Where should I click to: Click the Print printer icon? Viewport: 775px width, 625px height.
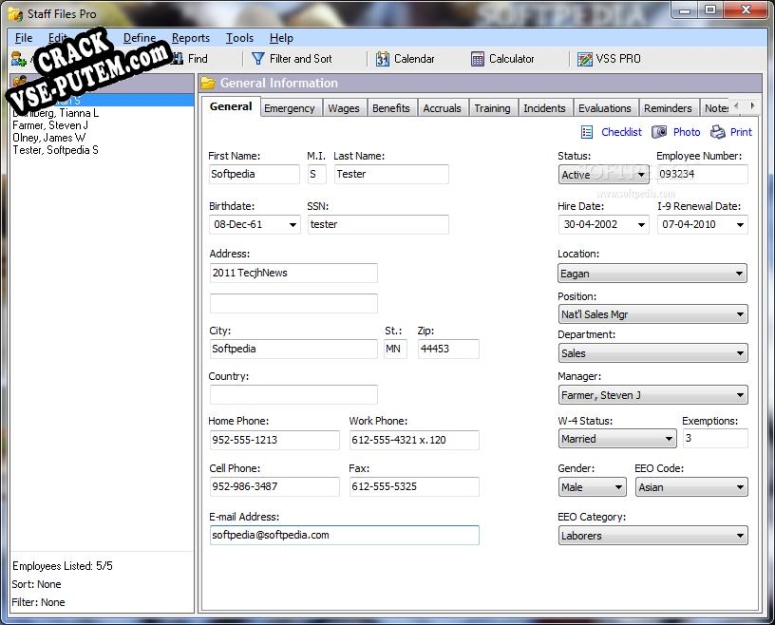click(x=718, y=132)
